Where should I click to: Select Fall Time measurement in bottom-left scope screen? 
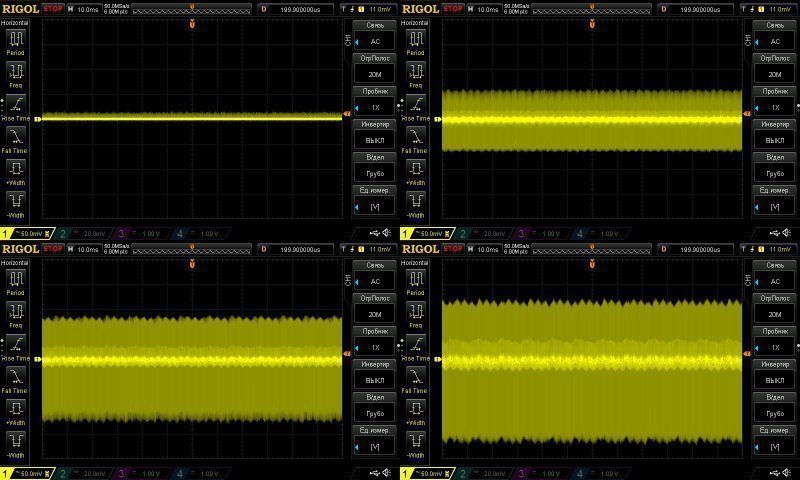coord(15,381)
